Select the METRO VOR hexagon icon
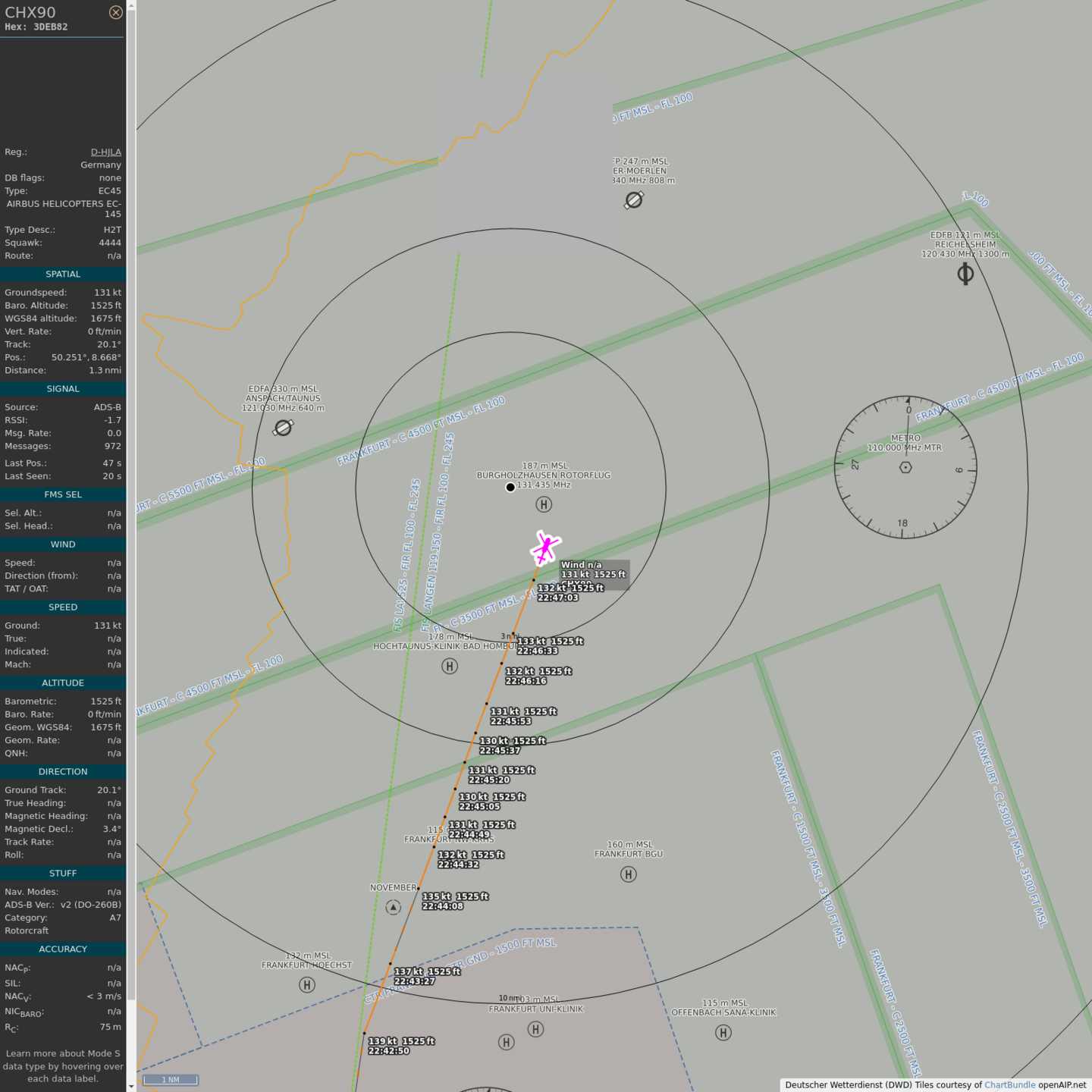This screenshot has width=1092, height=1092. [905, 468]
